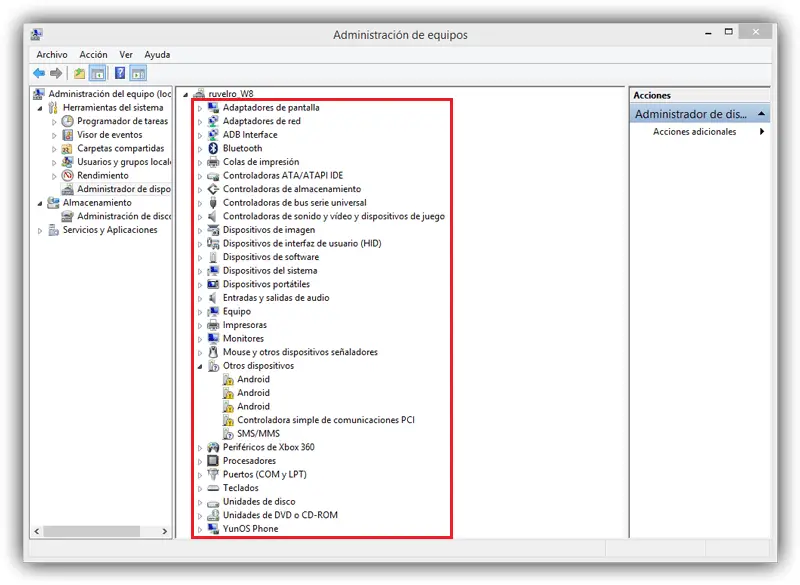Image resolution: width=800 pixels, height=585 pixels.
Task: Open the Archivo menu
Action: coord(52,55)
